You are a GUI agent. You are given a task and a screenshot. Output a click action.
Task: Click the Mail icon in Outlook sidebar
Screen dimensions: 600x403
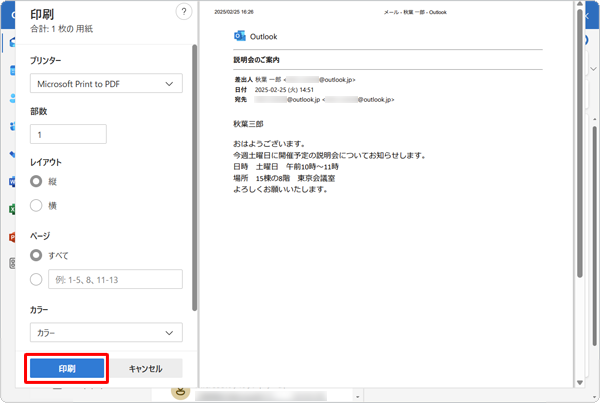pos(12,42)
